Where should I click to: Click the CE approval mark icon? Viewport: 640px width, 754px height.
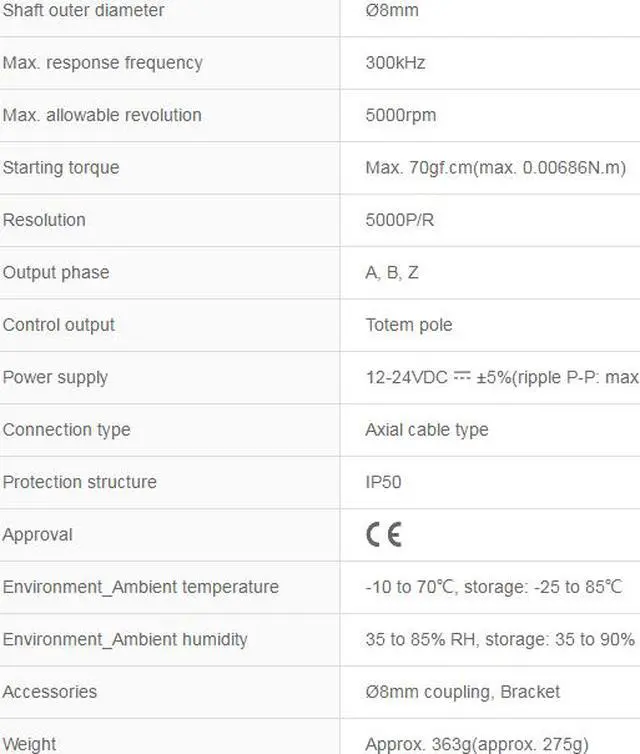(384, 535)
